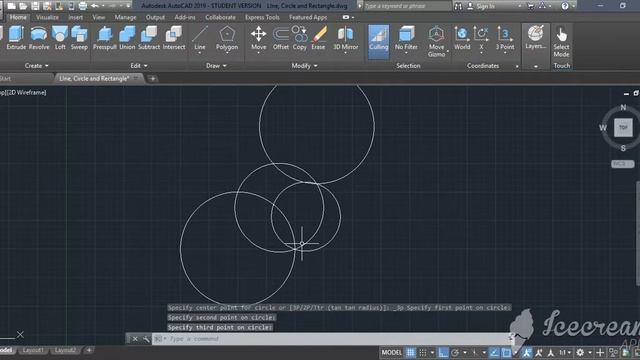Image resolution: width=640 pixels, height=360 pixels.
Task: Toggle snap mode in status bar
Action: click(x=423, y=352)
